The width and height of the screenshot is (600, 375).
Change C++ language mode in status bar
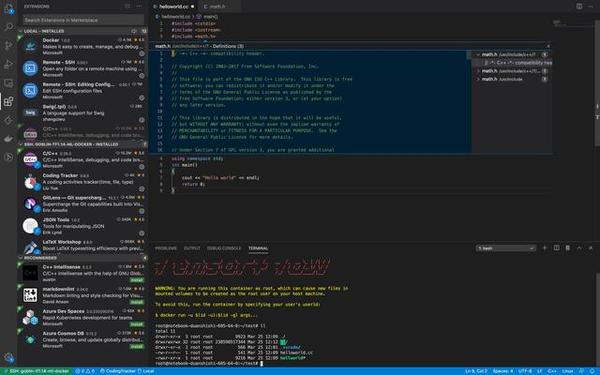(552, 371)
